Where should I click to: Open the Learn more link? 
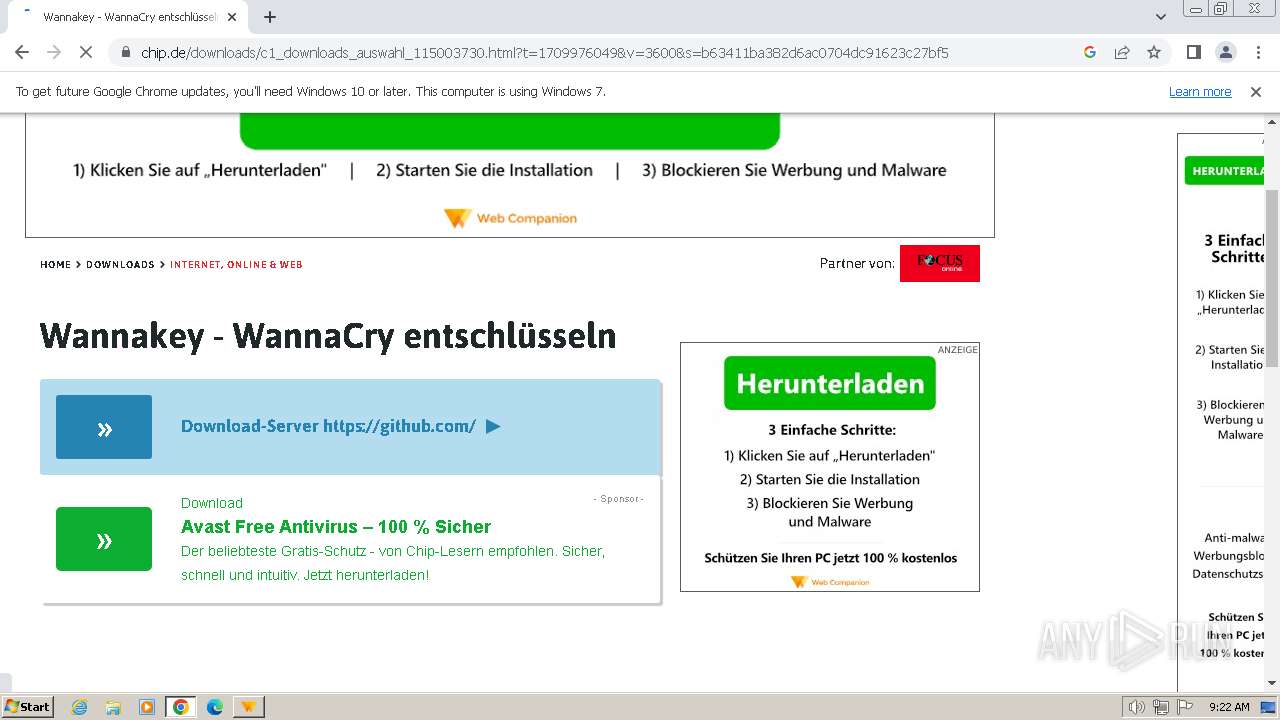coord(1200,92)
